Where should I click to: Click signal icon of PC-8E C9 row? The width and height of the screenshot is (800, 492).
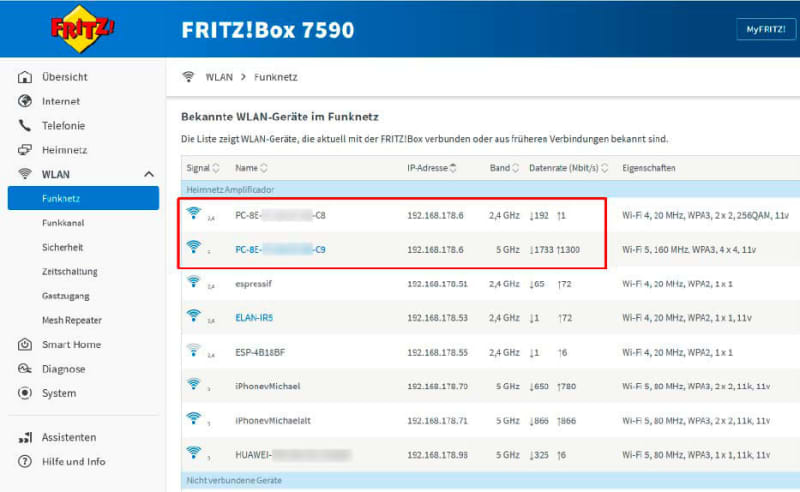click(193, 247)
